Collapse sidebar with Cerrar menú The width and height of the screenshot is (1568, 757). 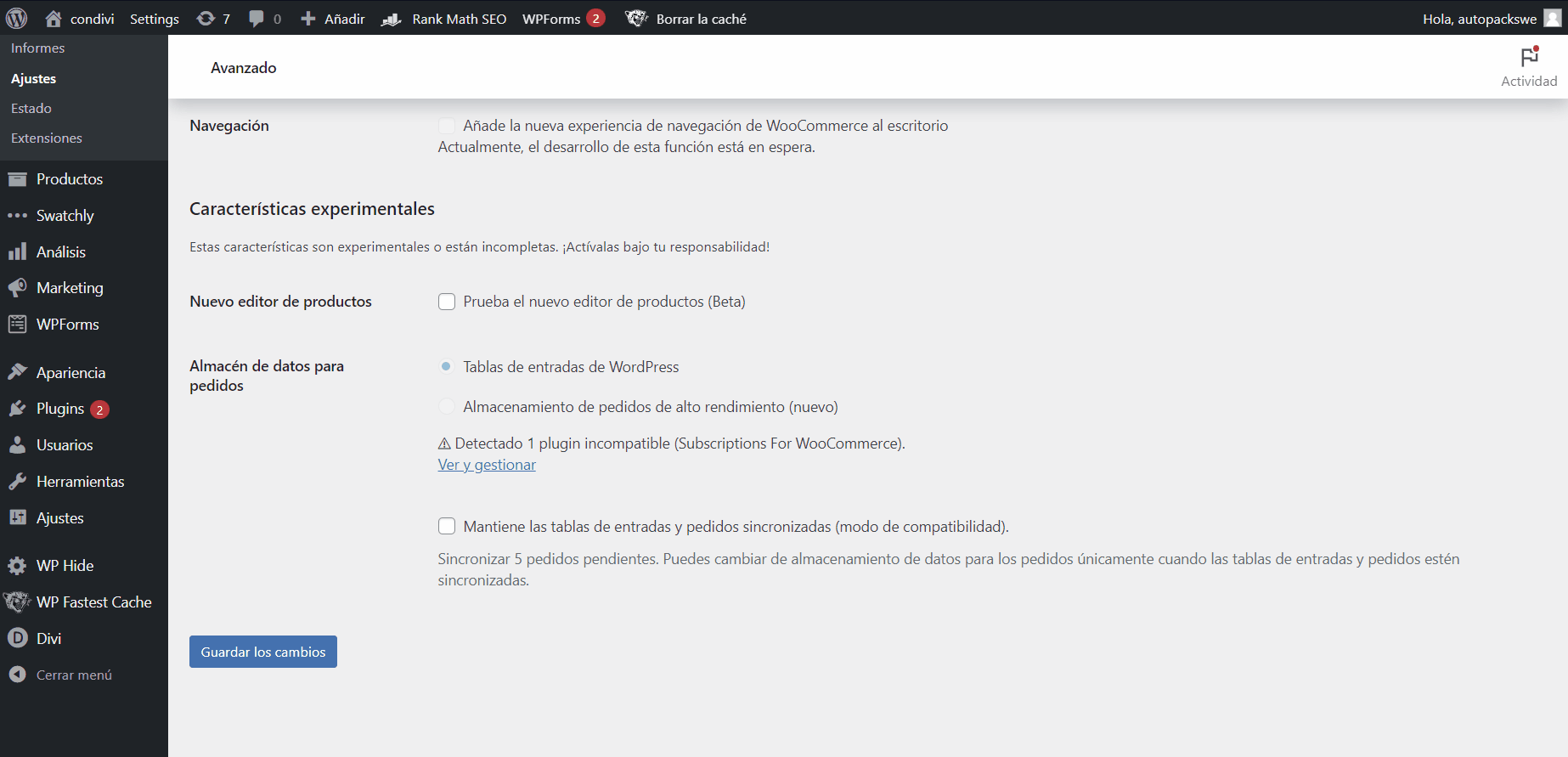(x=73, y=675)
